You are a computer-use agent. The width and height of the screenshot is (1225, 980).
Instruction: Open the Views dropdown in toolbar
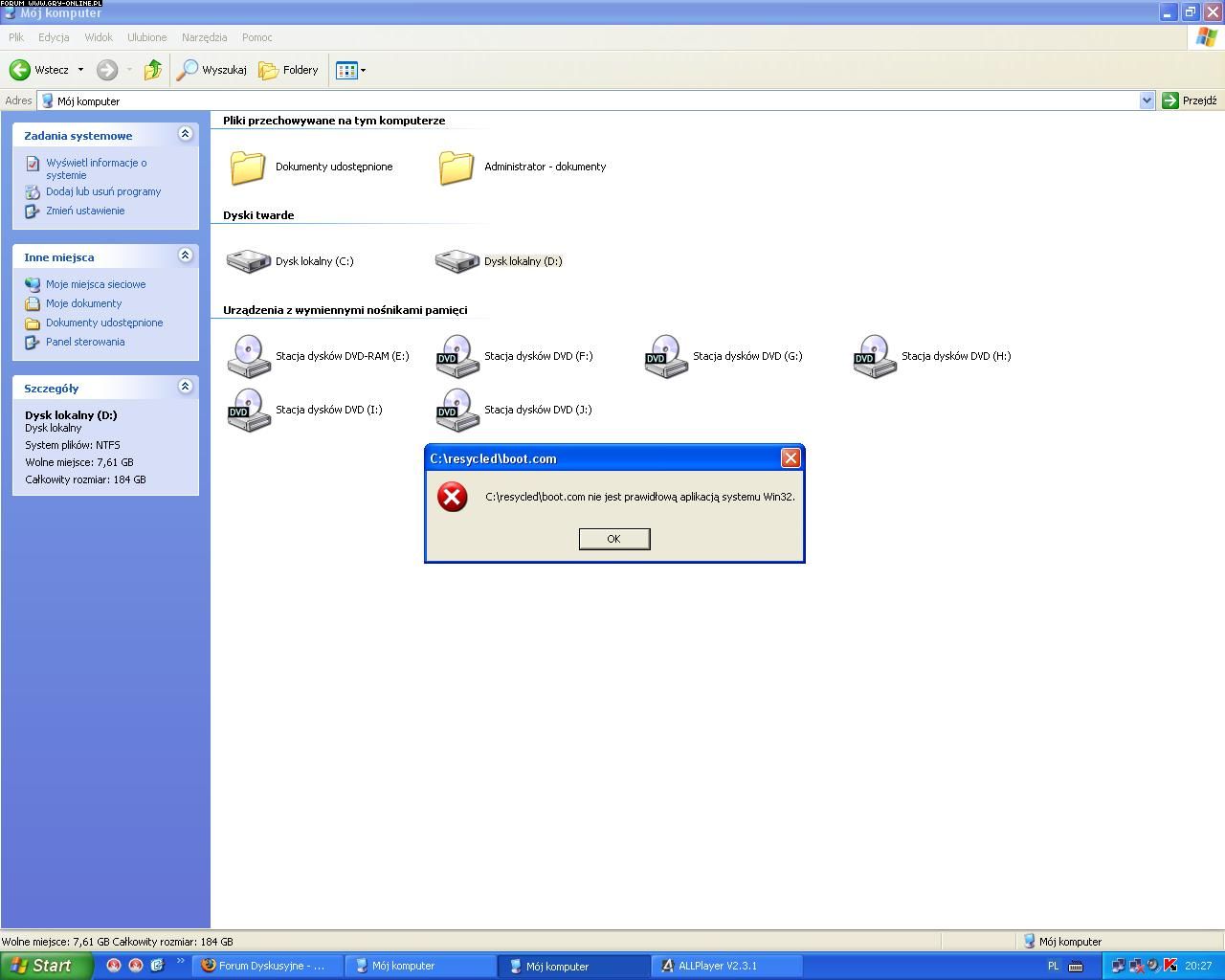pos(350,70)
